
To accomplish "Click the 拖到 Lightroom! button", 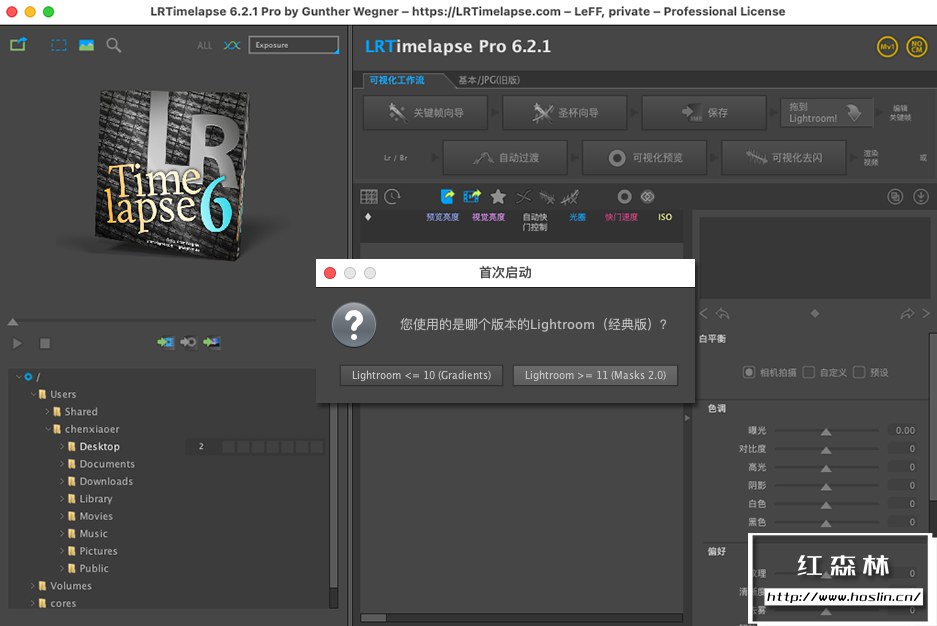I will point(827,112).
